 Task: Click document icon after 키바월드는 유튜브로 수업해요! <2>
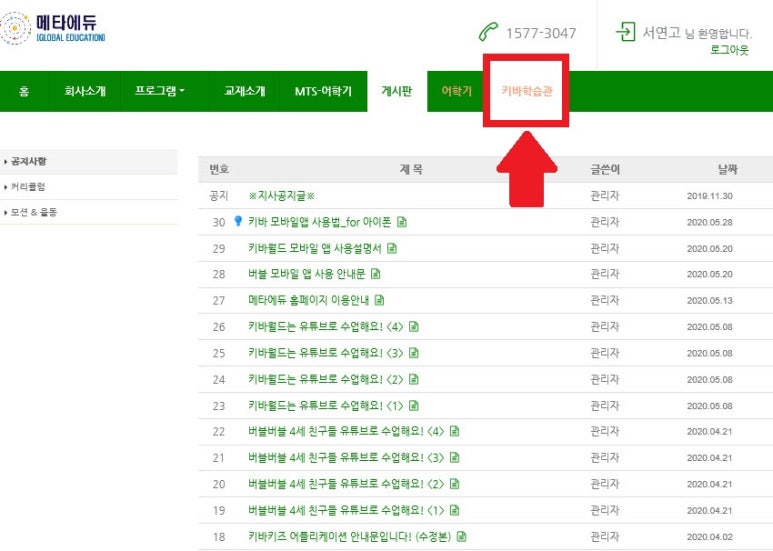click(x=414, y=379)
